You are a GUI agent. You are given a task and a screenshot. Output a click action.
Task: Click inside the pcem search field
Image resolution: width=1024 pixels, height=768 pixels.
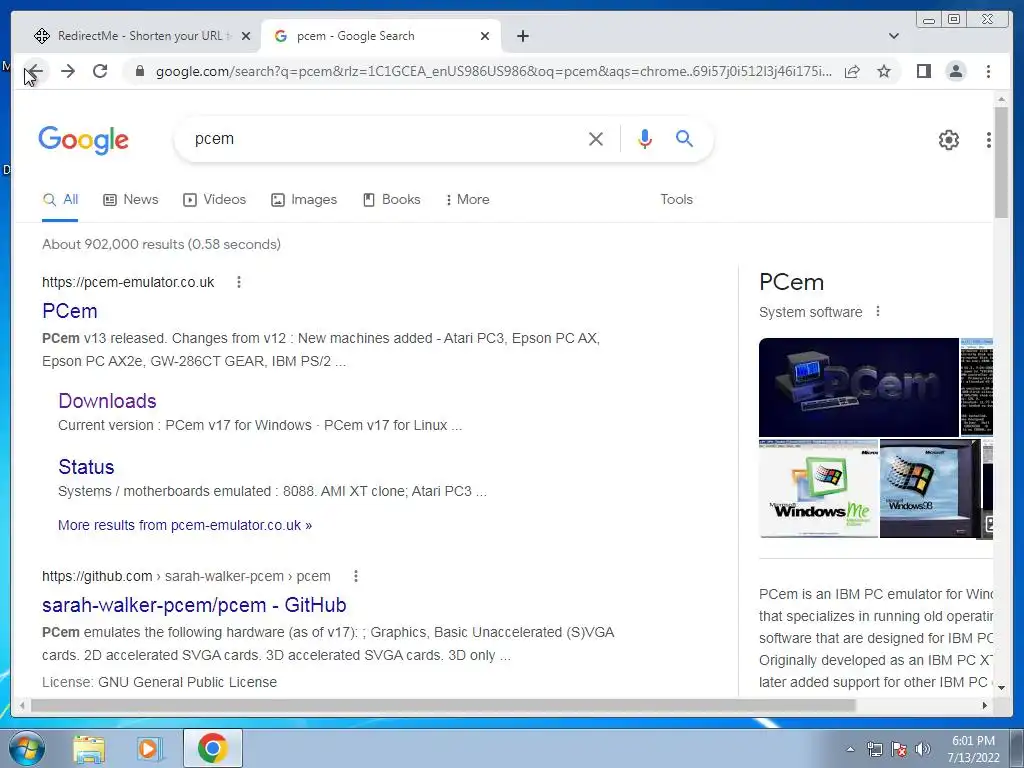point(385,138)
